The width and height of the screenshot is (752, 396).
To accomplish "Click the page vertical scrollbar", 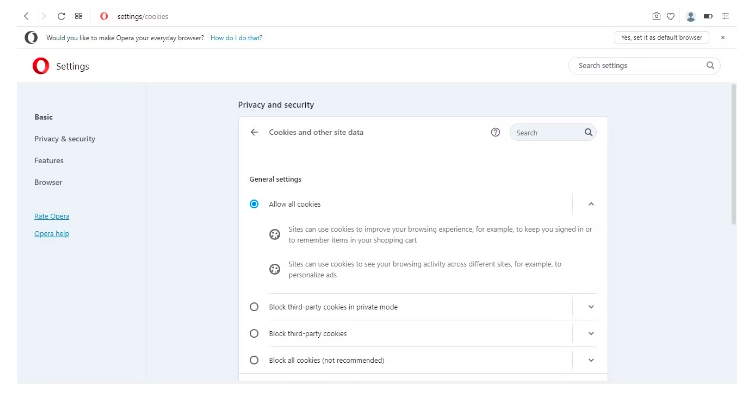I will click(x=733, y=154).
